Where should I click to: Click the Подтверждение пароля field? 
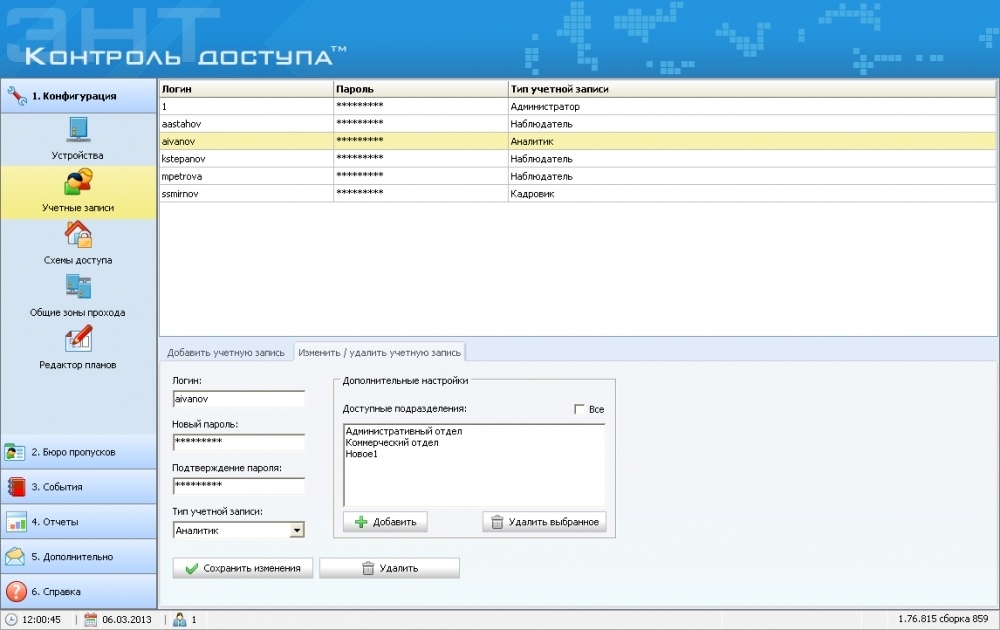239,486
